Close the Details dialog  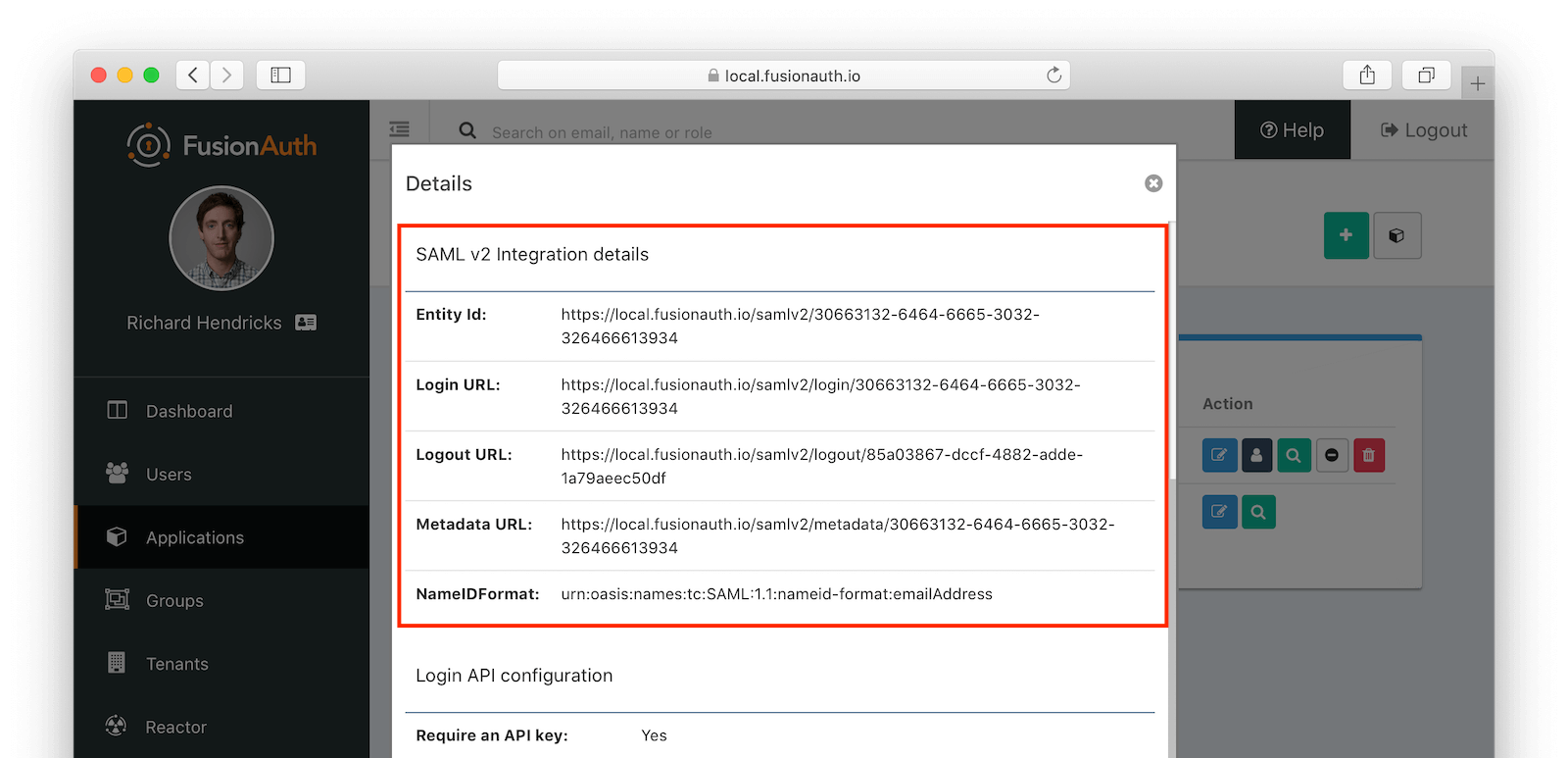click(x=1153, y=183)
